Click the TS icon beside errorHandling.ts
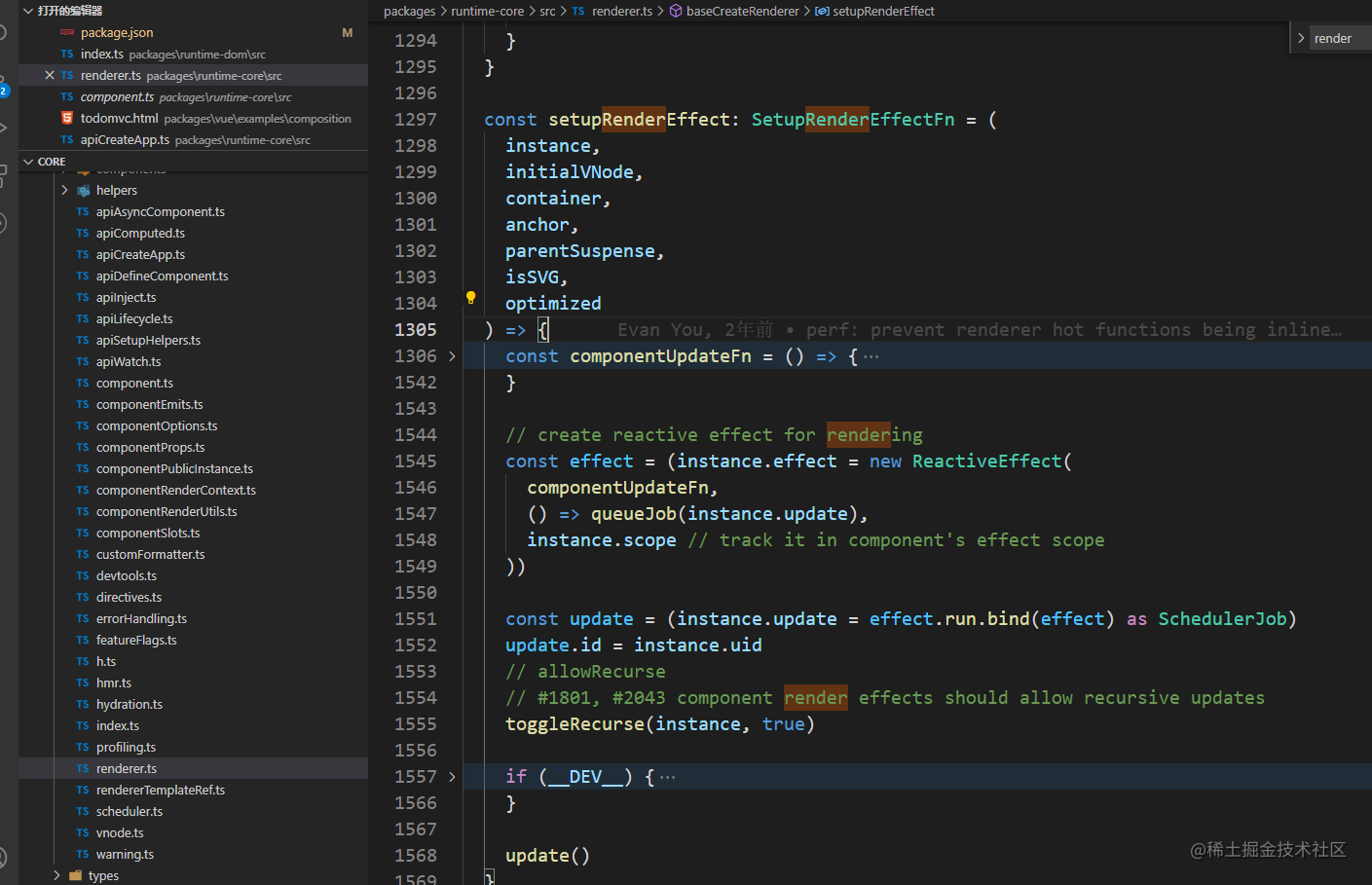 tap(83, 619)
